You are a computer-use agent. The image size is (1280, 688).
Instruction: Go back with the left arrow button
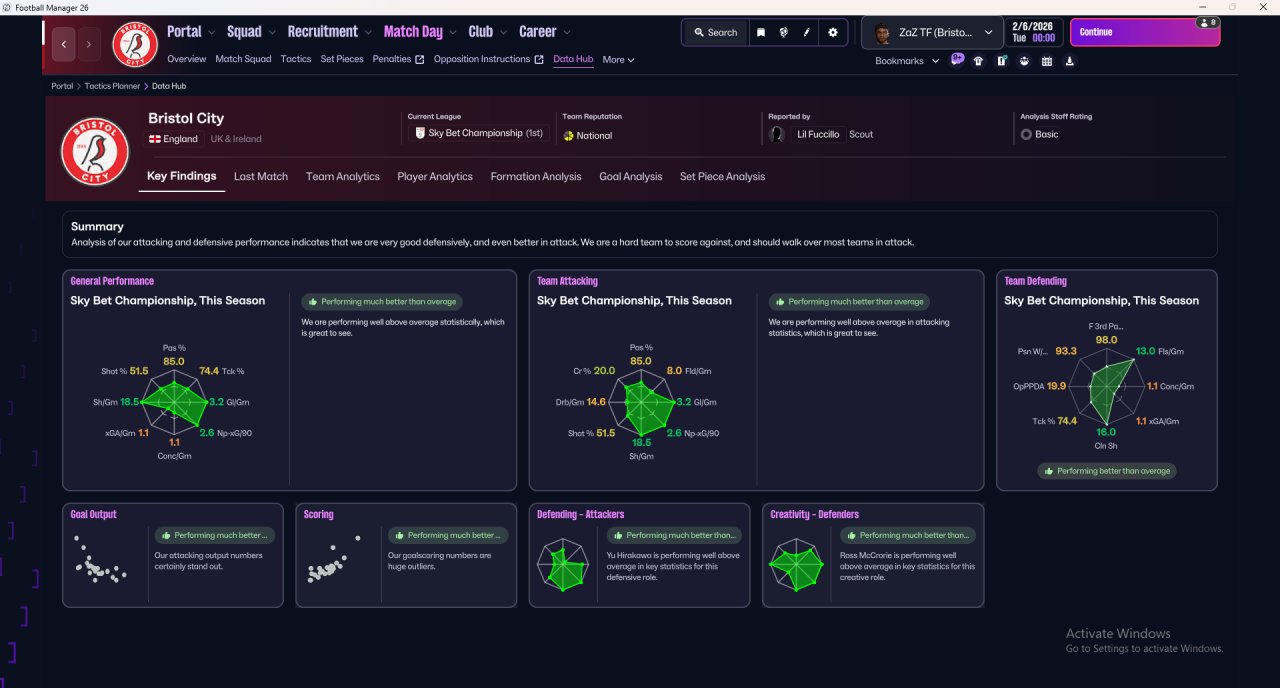pyautogui.click(x=64, y=44)
